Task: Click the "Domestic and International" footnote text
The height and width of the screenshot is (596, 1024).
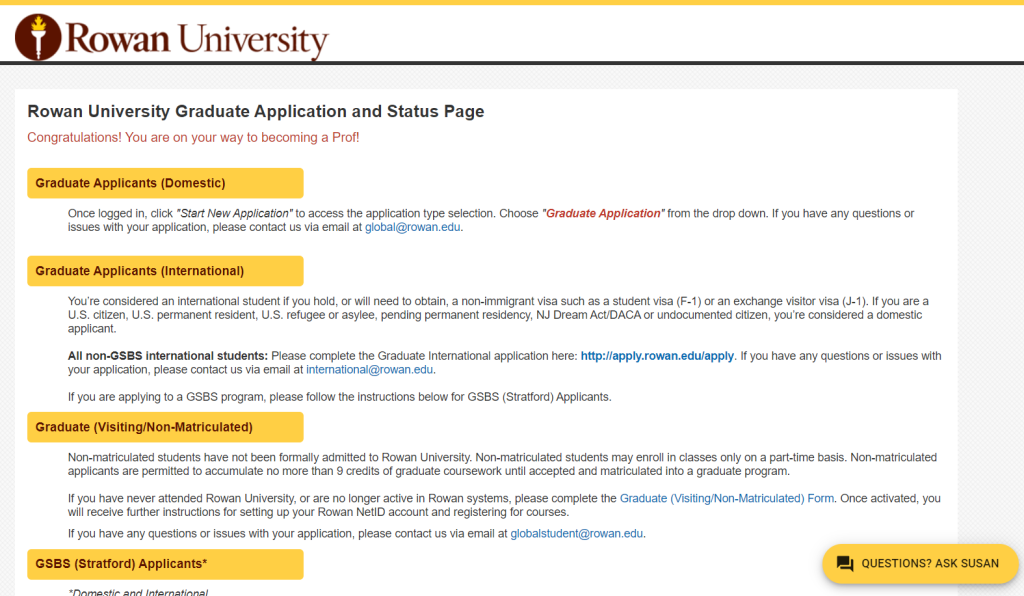Action: pos(137,592)
